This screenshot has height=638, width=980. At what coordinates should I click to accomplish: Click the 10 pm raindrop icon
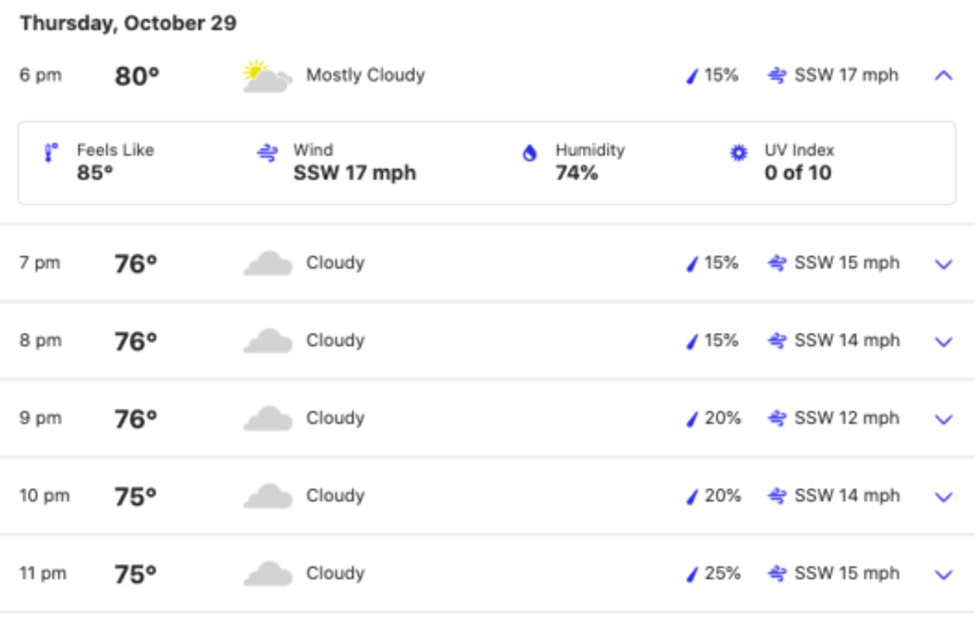point(691,497)
